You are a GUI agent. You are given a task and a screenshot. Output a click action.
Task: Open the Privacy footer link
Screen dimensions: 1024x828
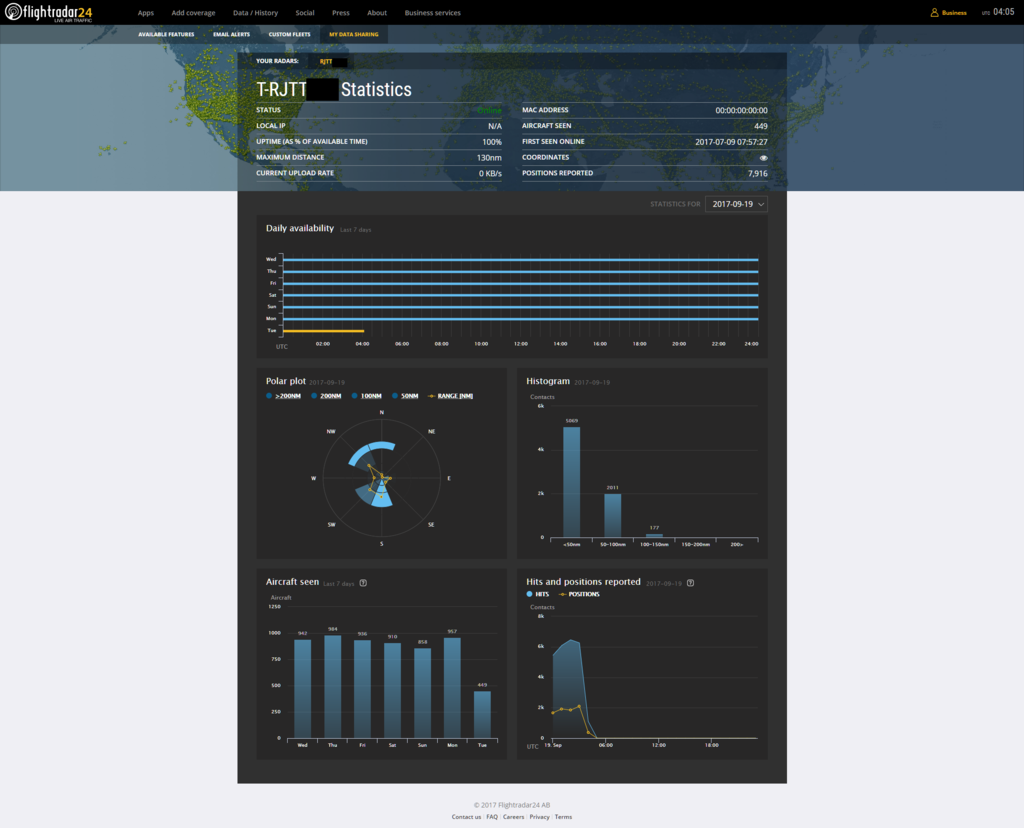point(539,817)
